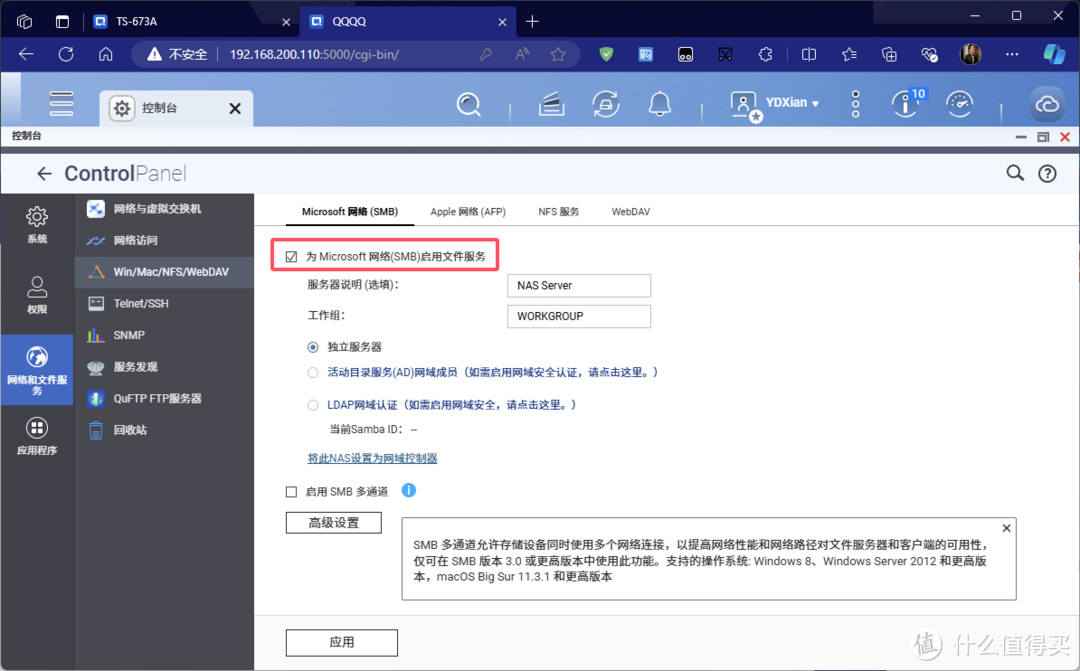This screenshot has width=1080, height=671.
Task: Open the three-dot more options menu
Action: point(855,103)
